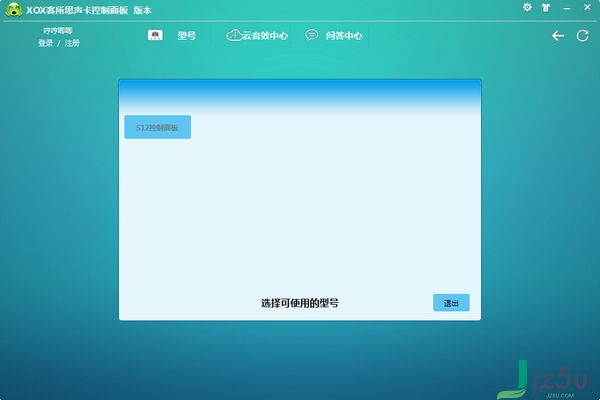Click the sound card model icon
Image resolution: width=600 pixels, height=400 pixels.
155,35
